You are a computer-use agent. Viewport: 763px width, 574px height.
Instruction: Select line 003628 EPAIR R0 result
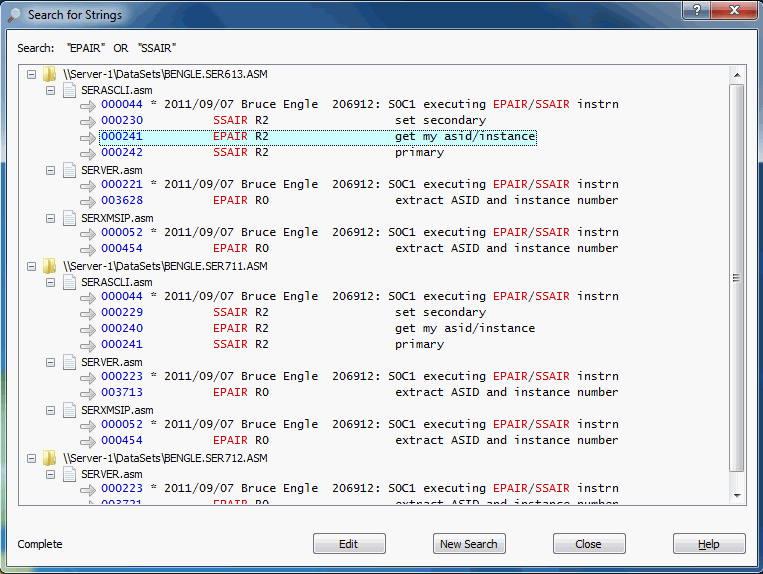tap(360, 200)
